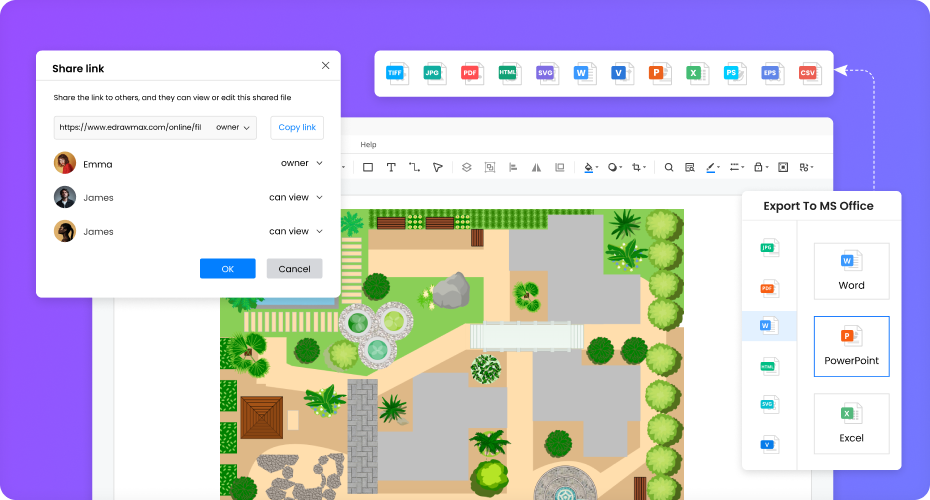Open the fill color bucket dropdown
The width and height of the screenshot is (930, 500).
(x=590, y=167)
